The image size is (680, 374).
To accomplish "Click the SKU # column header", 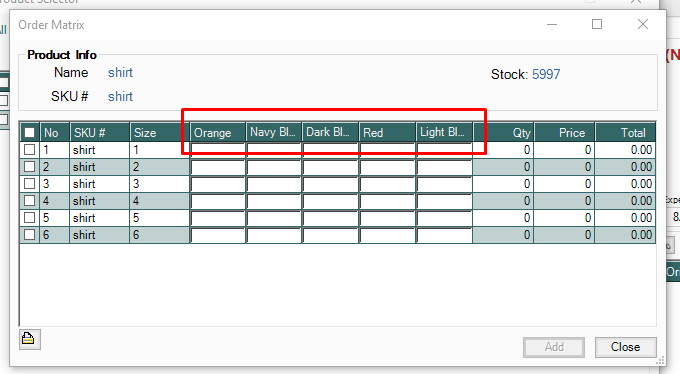I will click(100, 132).
